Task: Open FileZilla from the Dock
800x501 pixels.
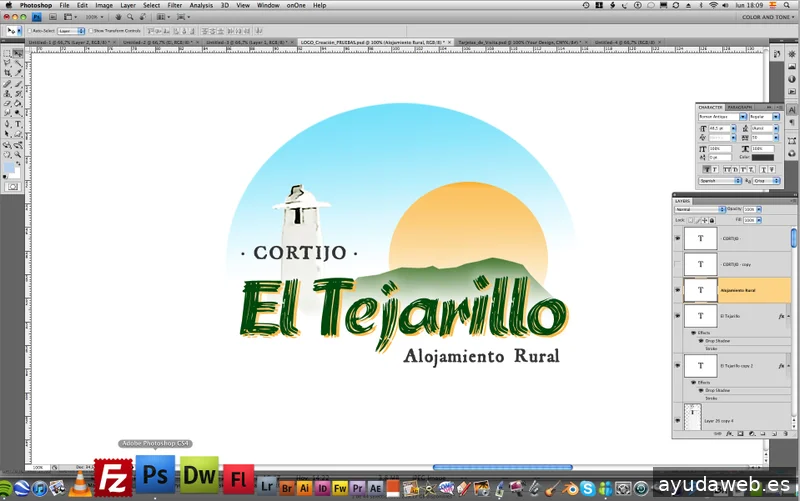Action: click(x=113, y=478)
